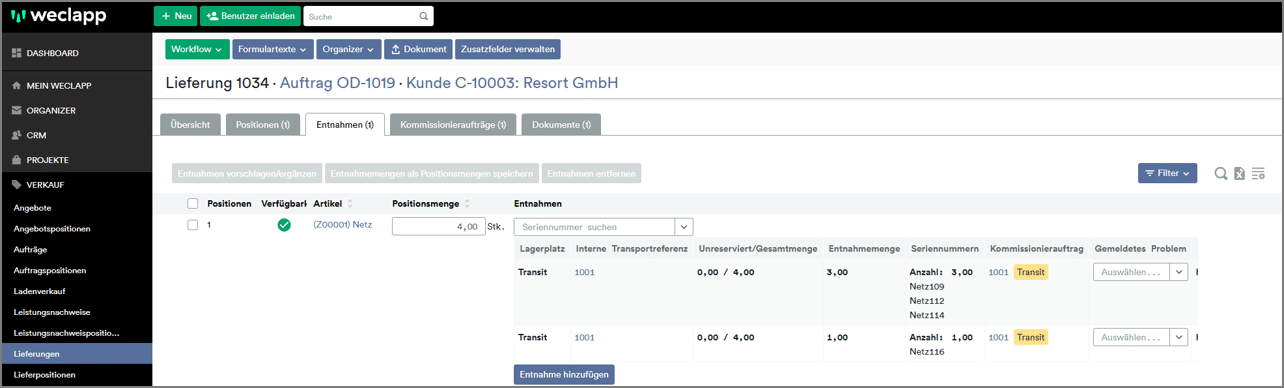Open the Dashboard icon in sidebar
1284x388 pixels.
16,53
